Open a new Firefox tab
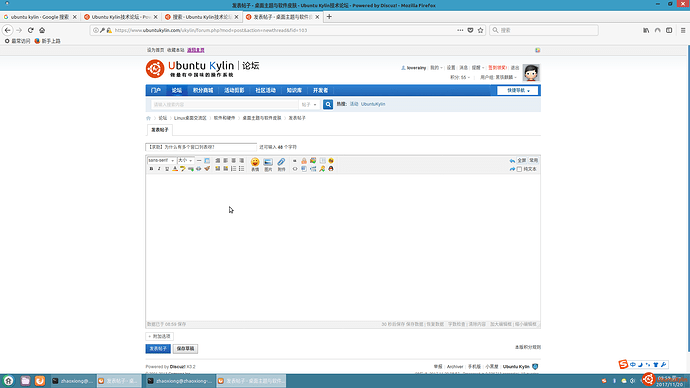This screenshot has width=690, height=388. coord(329,17)
